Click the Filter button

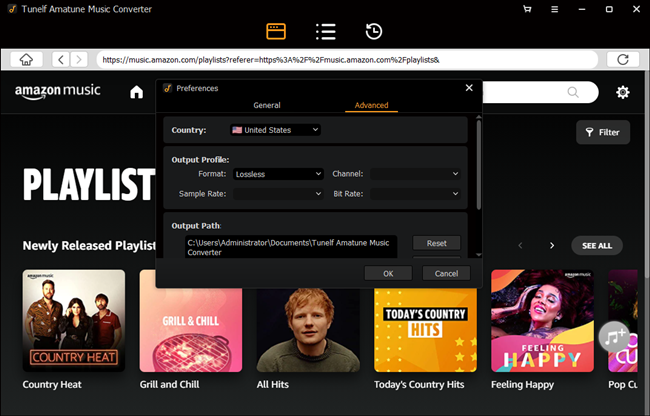tap(603, 132)
